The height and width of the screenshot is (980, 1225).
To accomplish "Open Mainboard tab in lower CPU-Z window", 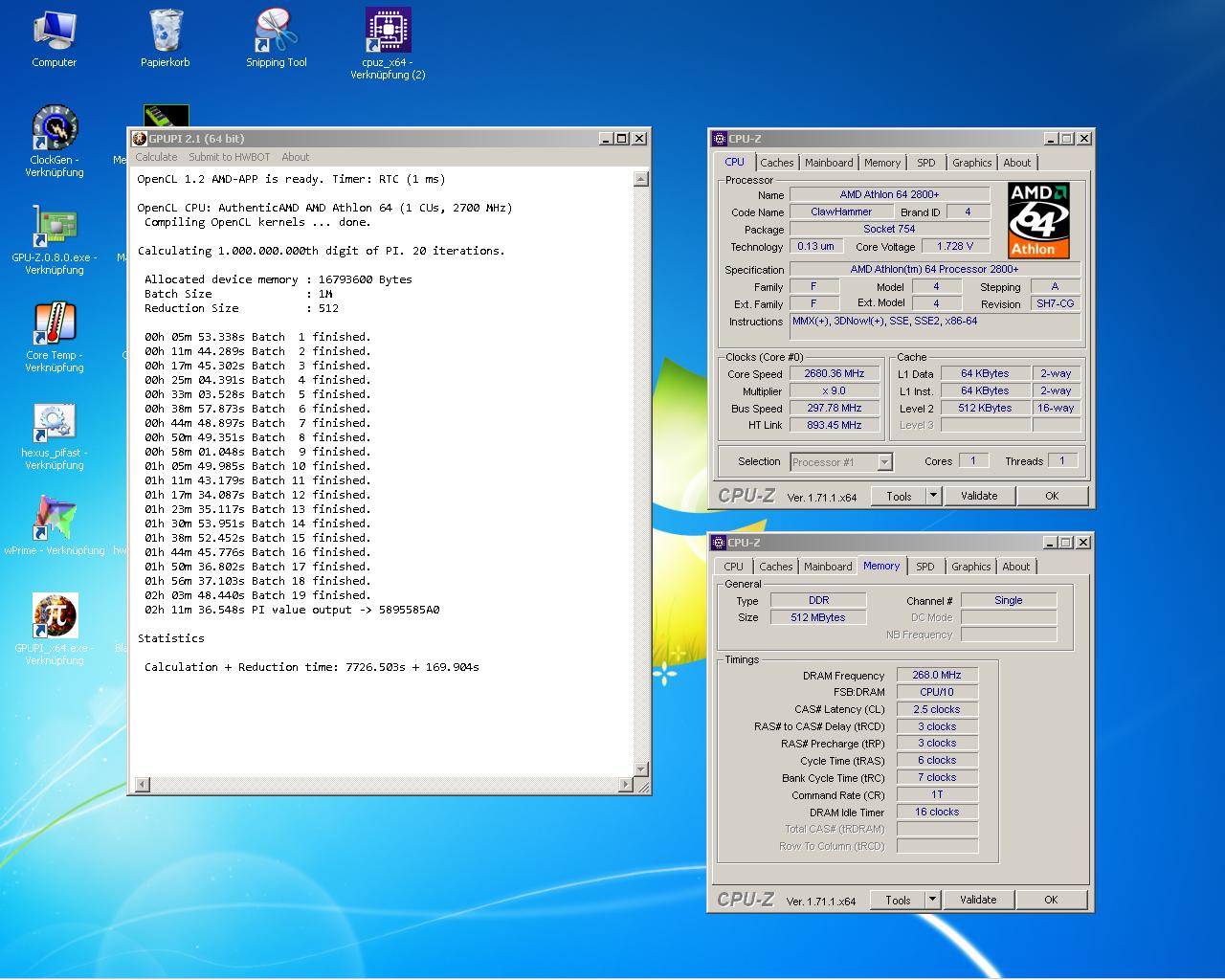I will coord(828,567).
